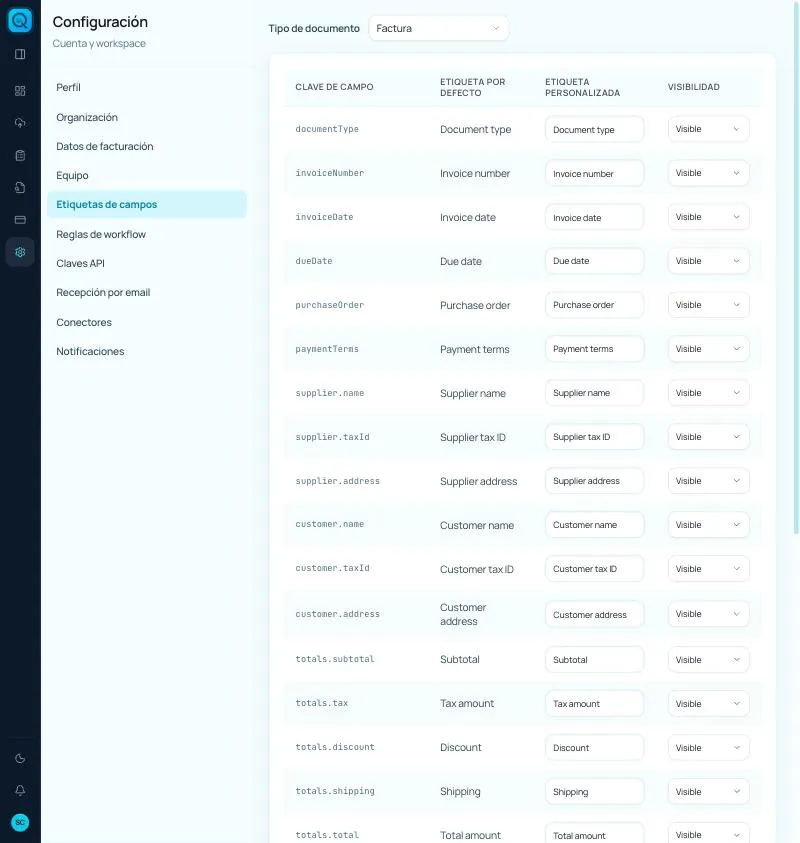Open the Tipo de documento dropdown
This screenshot has width=800, height=843.
(438, 28)
